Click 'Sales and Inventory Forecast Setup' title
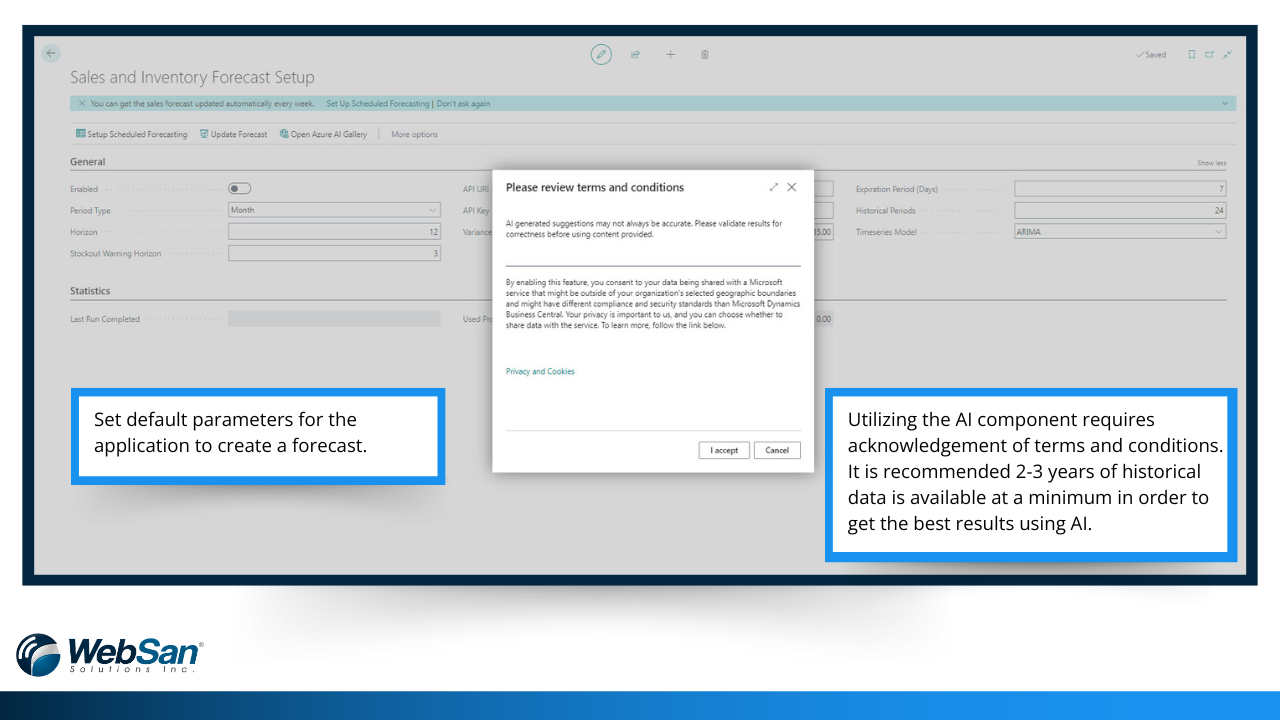 (192, 77)
